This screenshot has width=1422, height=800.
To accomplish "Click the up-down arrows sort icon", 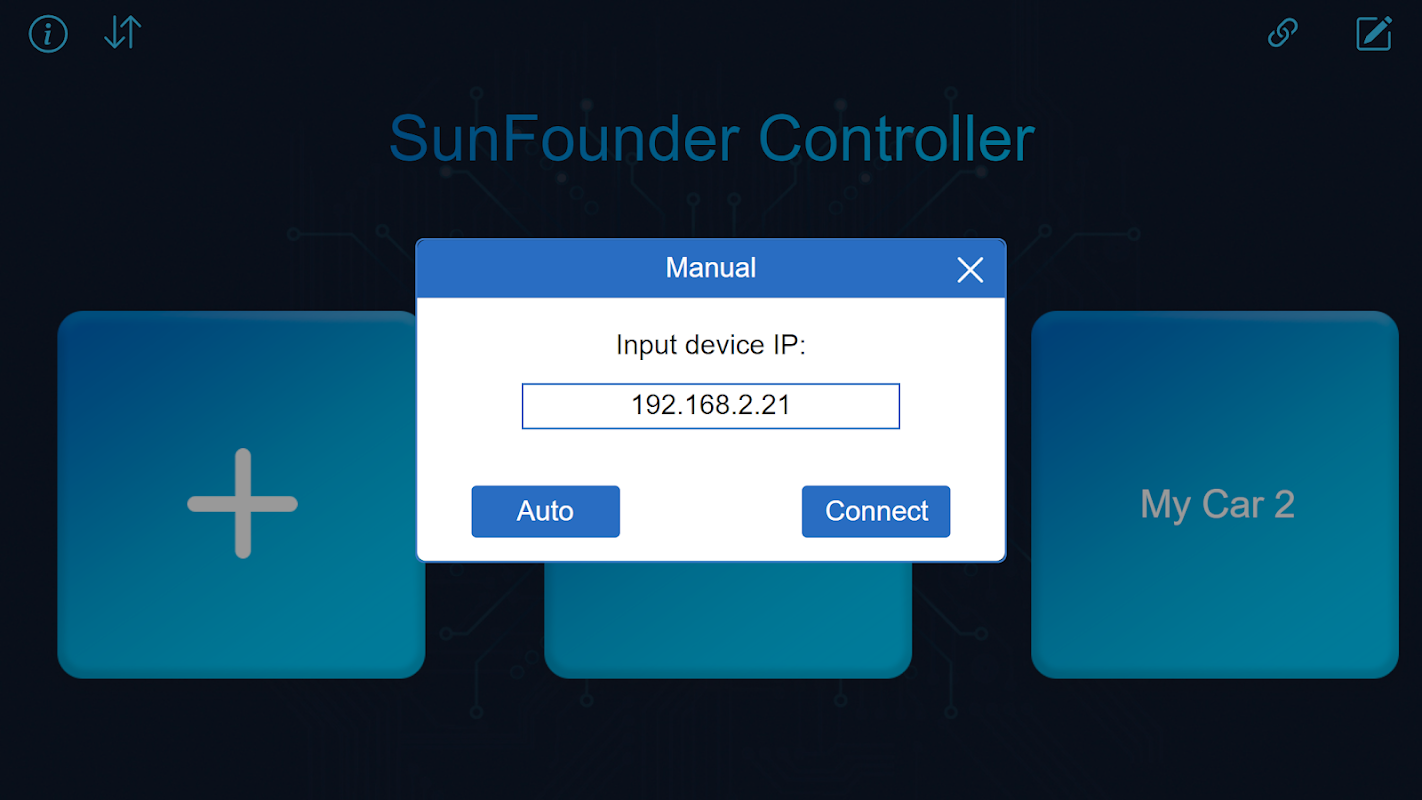I will [123, 33].
